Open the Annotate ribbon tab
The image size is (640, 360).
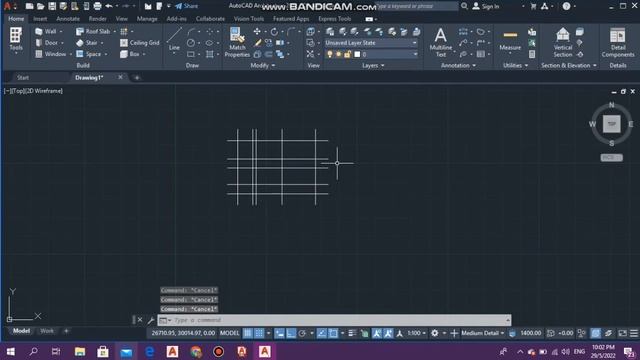[68, 19]
